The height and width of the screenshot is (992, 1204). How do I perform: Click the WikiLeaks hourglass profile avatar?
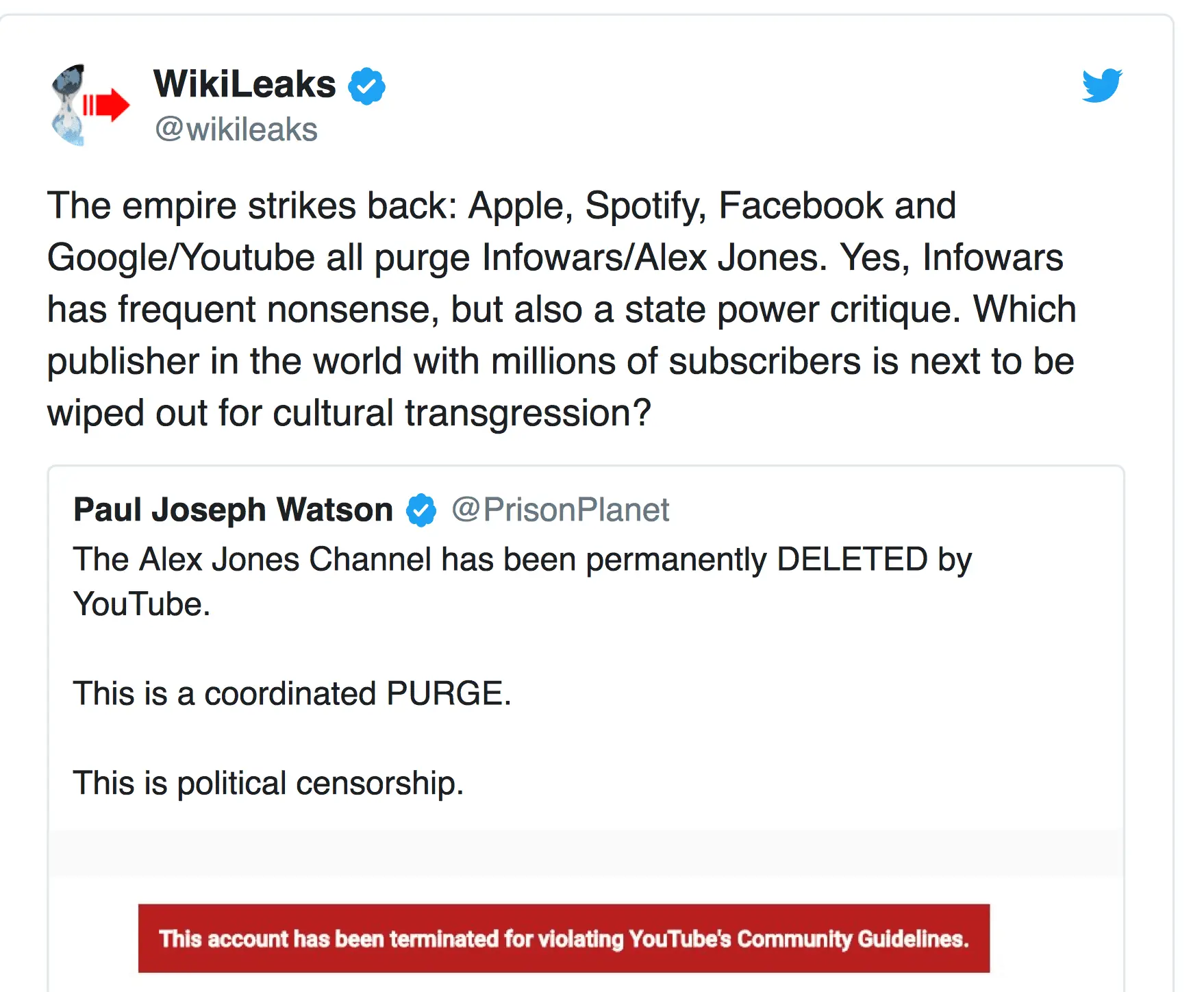tap(89, 105)
